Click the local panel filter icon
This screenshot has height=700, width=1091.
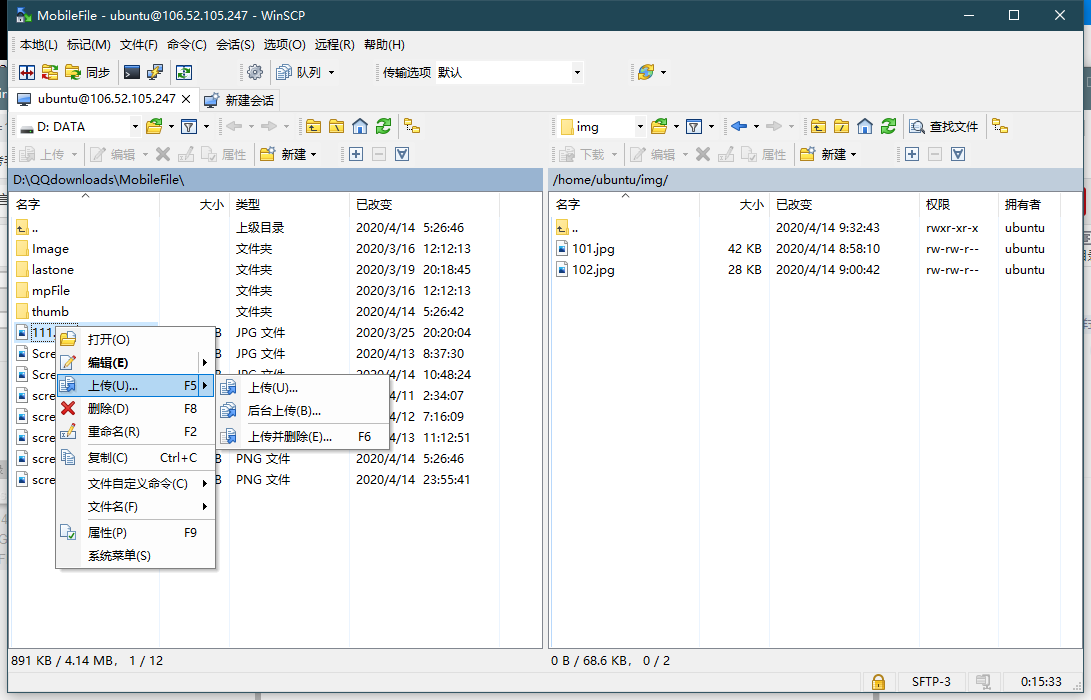pyautogui.click(x=189, y=127)
